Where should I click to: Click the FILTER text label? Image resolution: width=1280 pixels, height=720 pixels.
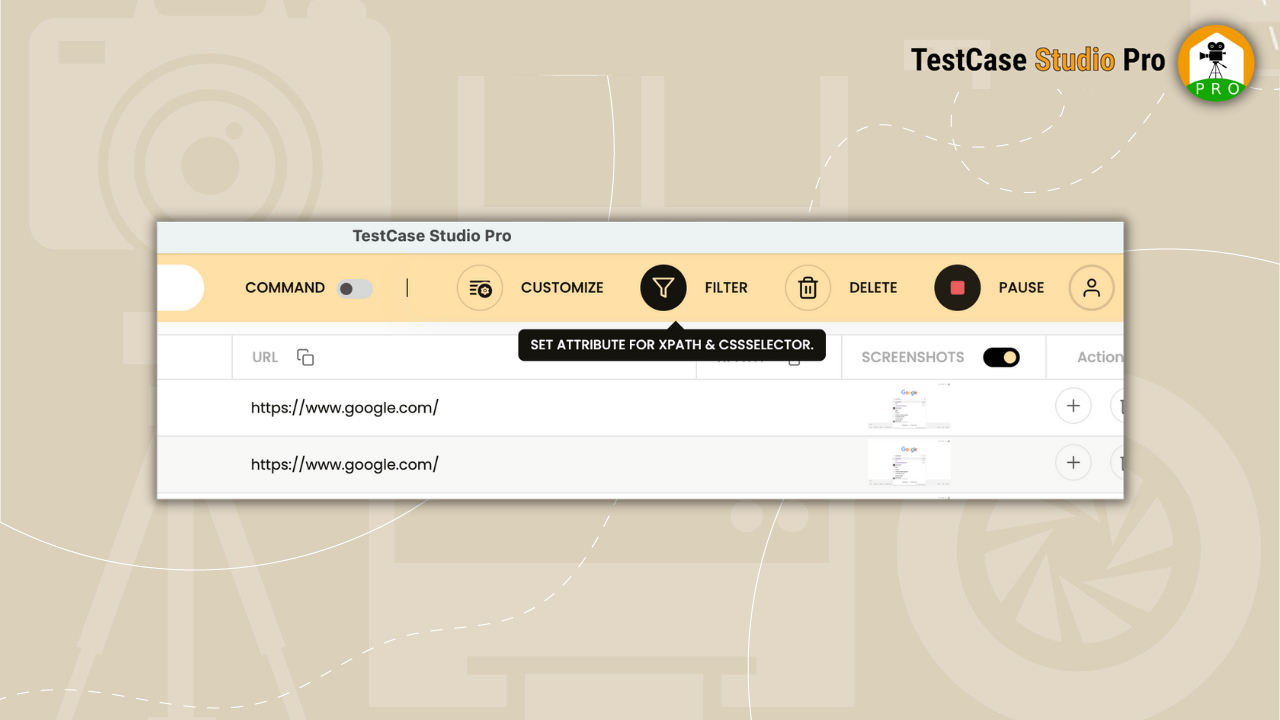[726, 288]
